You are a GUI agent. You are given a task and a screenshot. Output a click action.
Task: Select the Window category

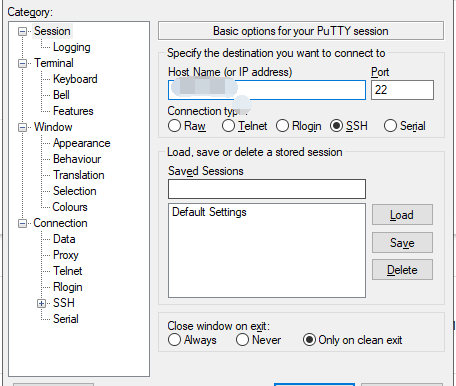[x=53, y=127]
